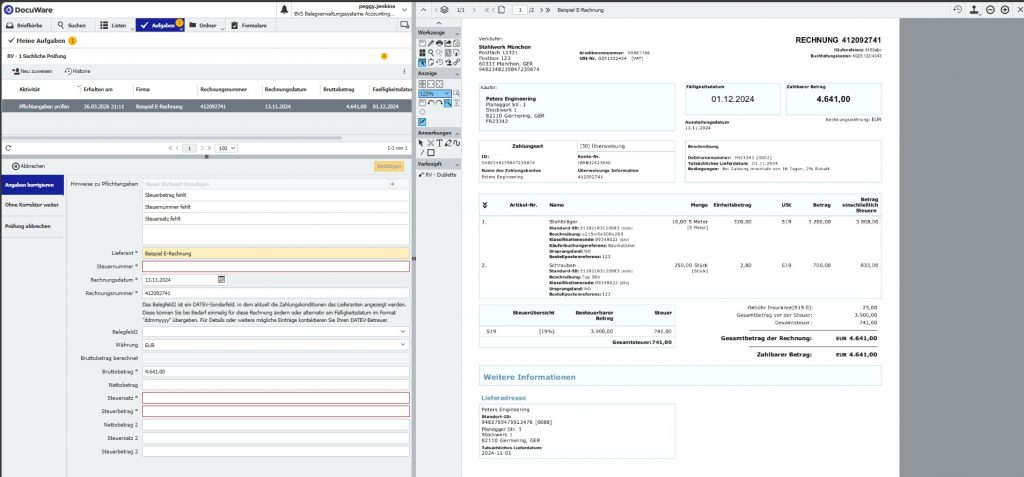Click the Abbrechen button
Screen dimensions: 1024x477
[x=29, y=166]
